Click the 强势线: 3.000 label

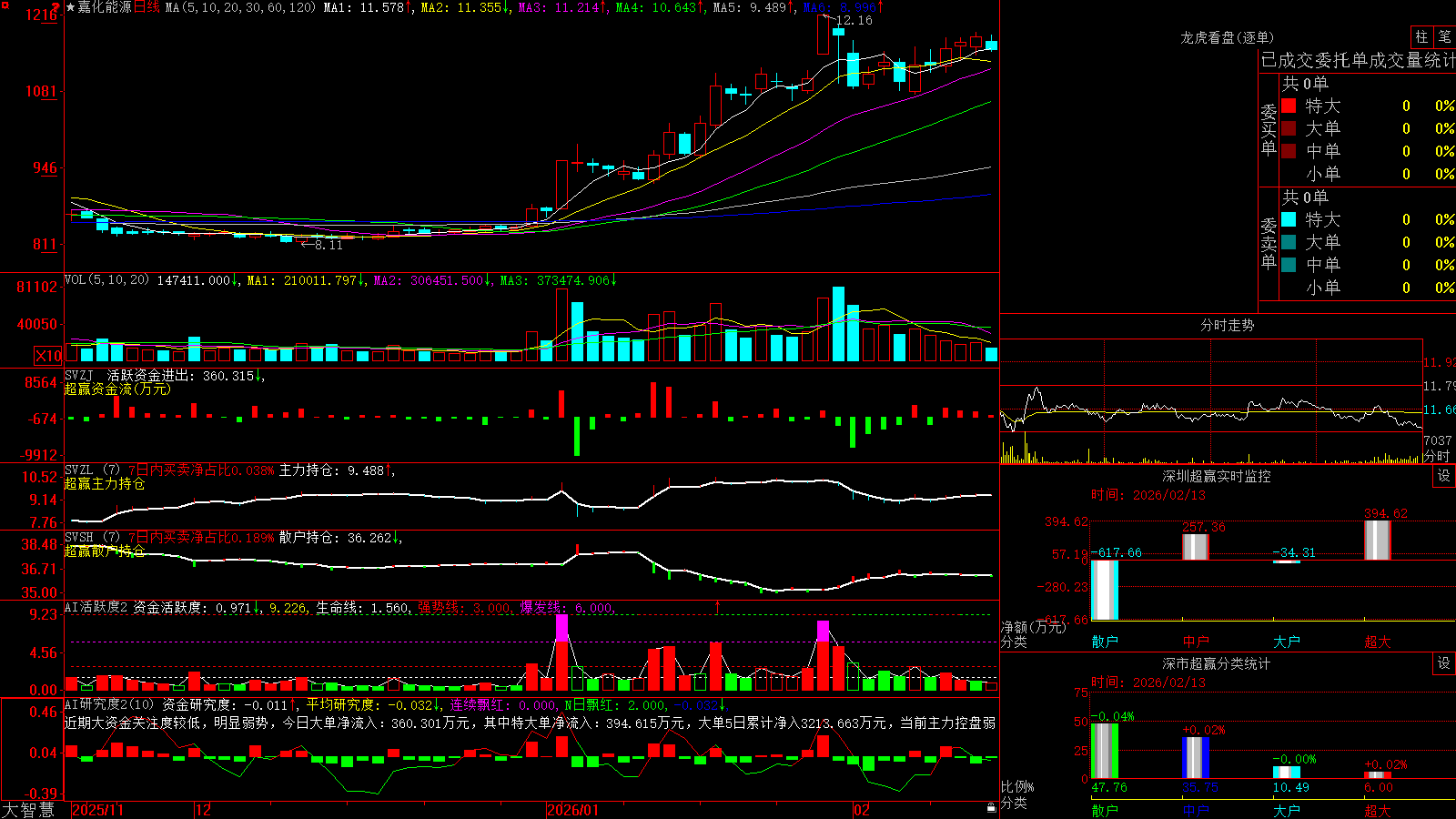[464, 607]
